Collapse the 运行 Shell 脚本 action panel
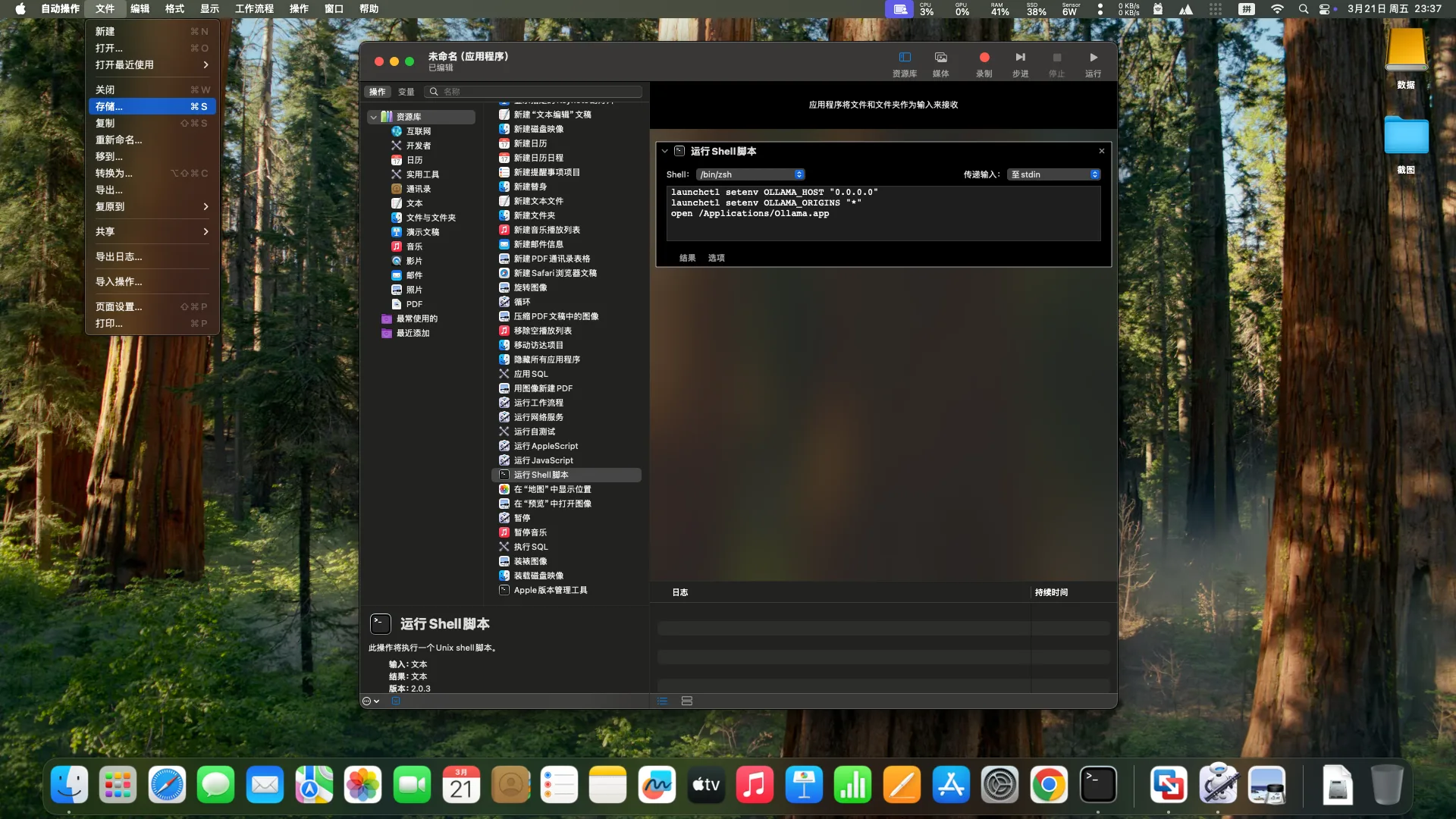 tap(665, 151)
